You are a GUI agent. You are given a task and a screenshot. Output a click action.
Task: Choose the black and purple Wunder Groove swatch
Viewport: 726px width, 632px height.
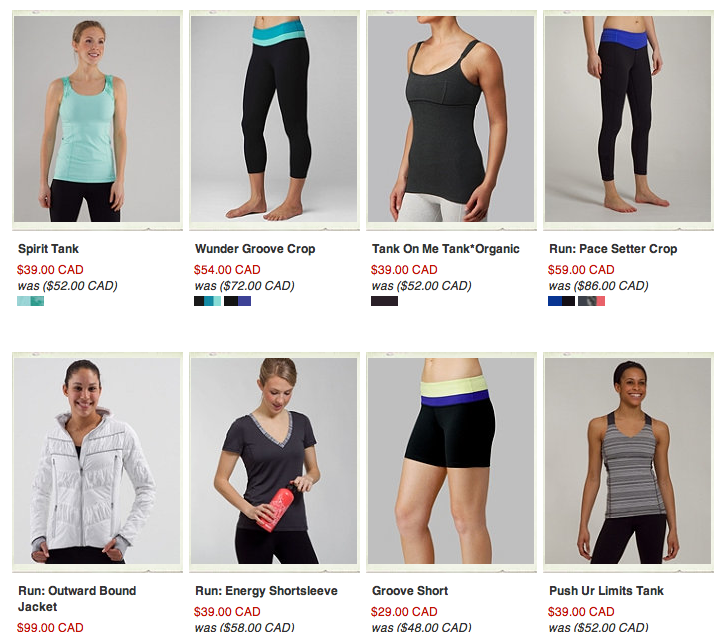pos(238,301)
